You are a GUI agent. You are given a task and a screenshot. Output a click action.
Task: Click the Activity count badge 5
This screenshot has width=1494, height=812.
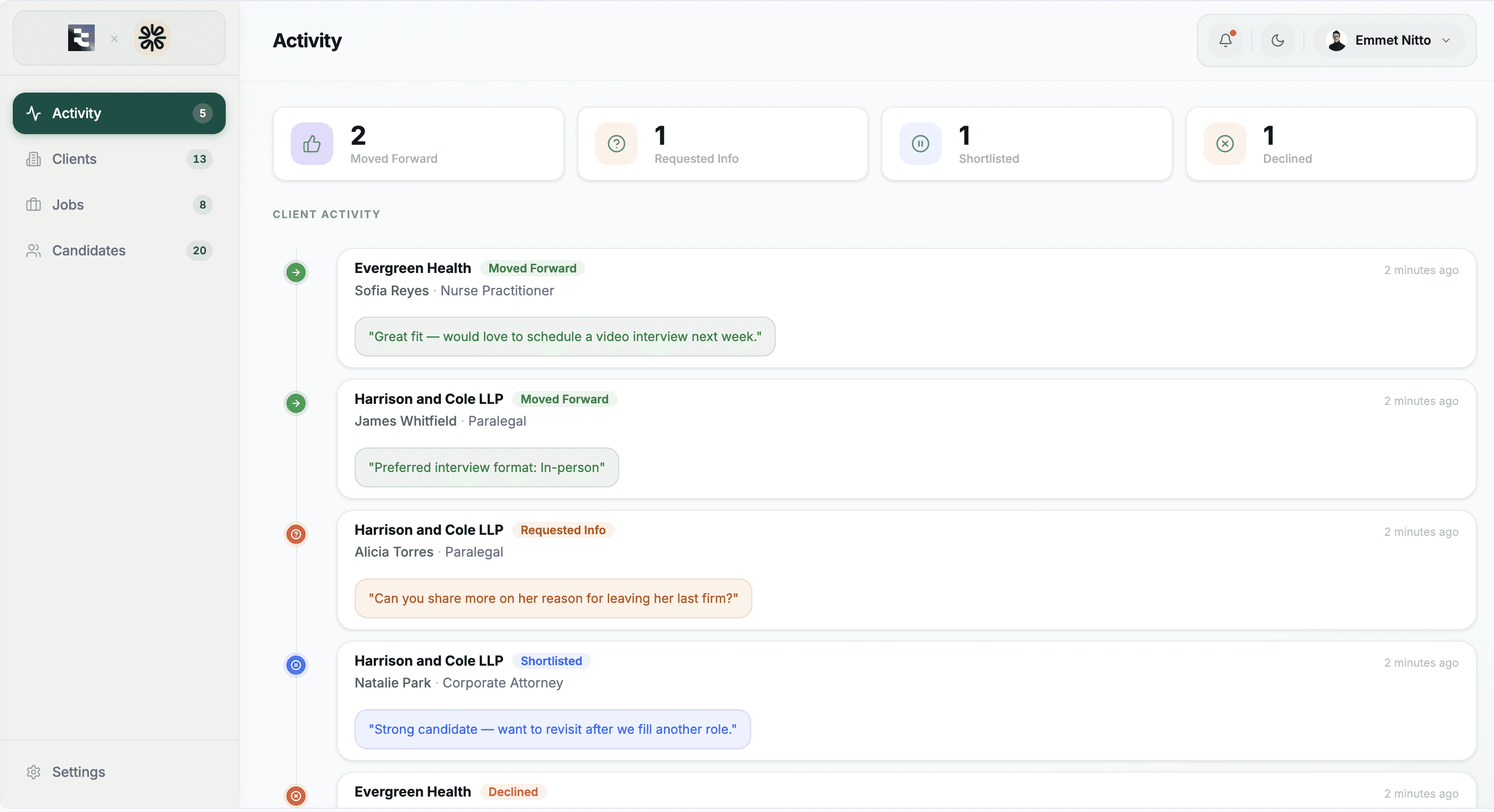(202, 113)
